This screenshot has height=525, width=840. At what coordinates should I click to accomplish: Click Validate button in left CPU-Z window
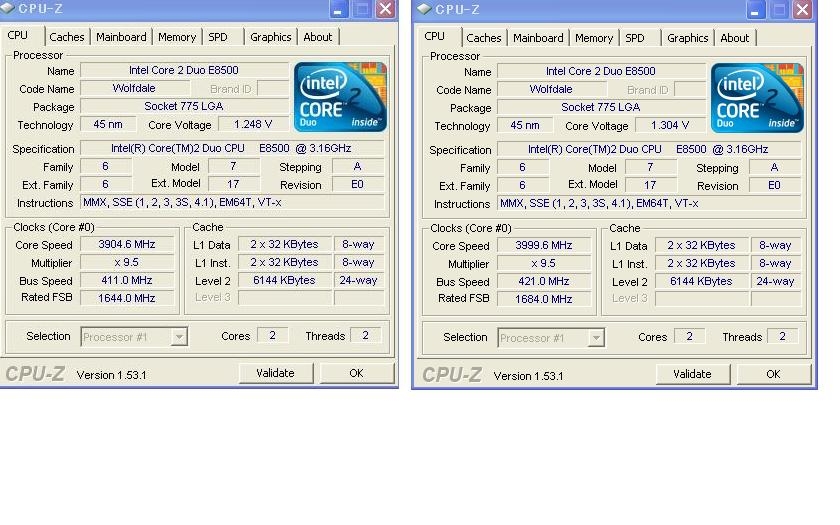coord(275,373)
